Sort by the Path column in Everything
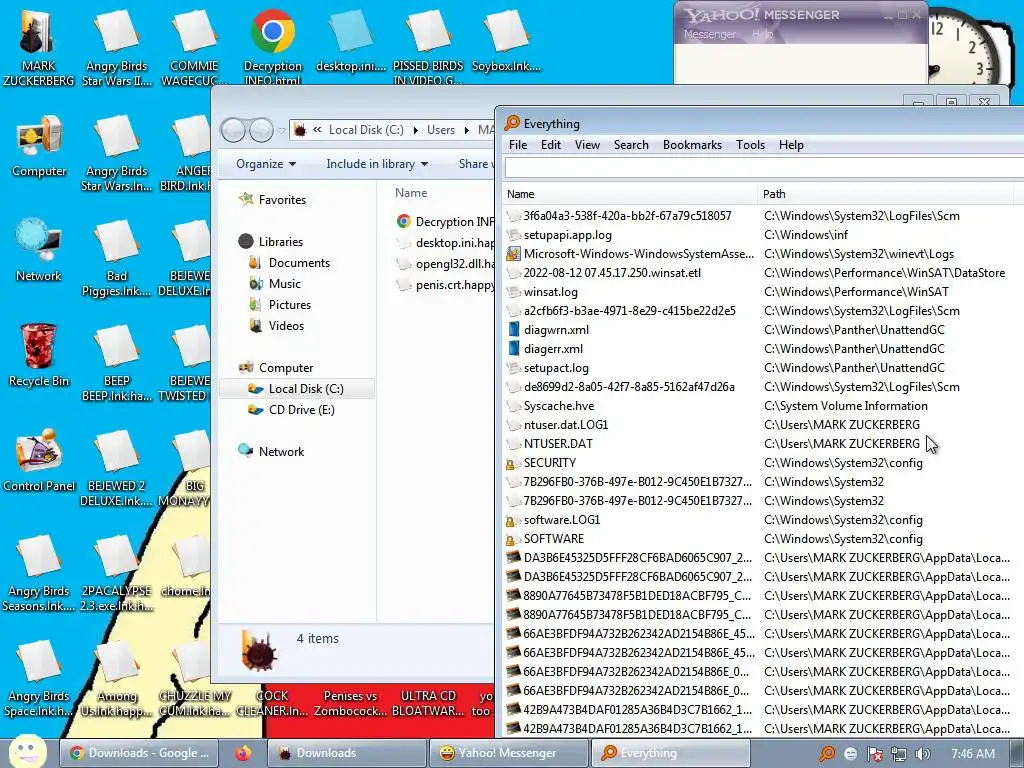This screenshot has width=1024, height=768. (886, 194)
